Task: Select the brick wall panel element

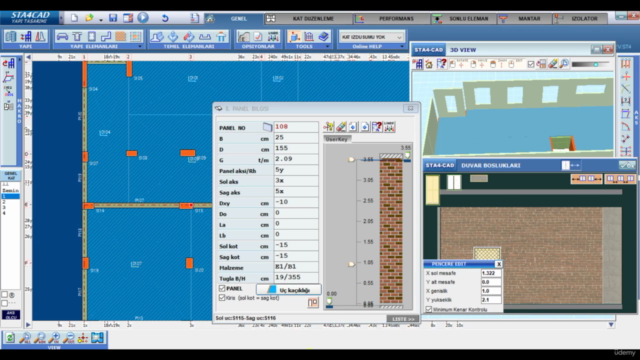Action: point(120,37)
